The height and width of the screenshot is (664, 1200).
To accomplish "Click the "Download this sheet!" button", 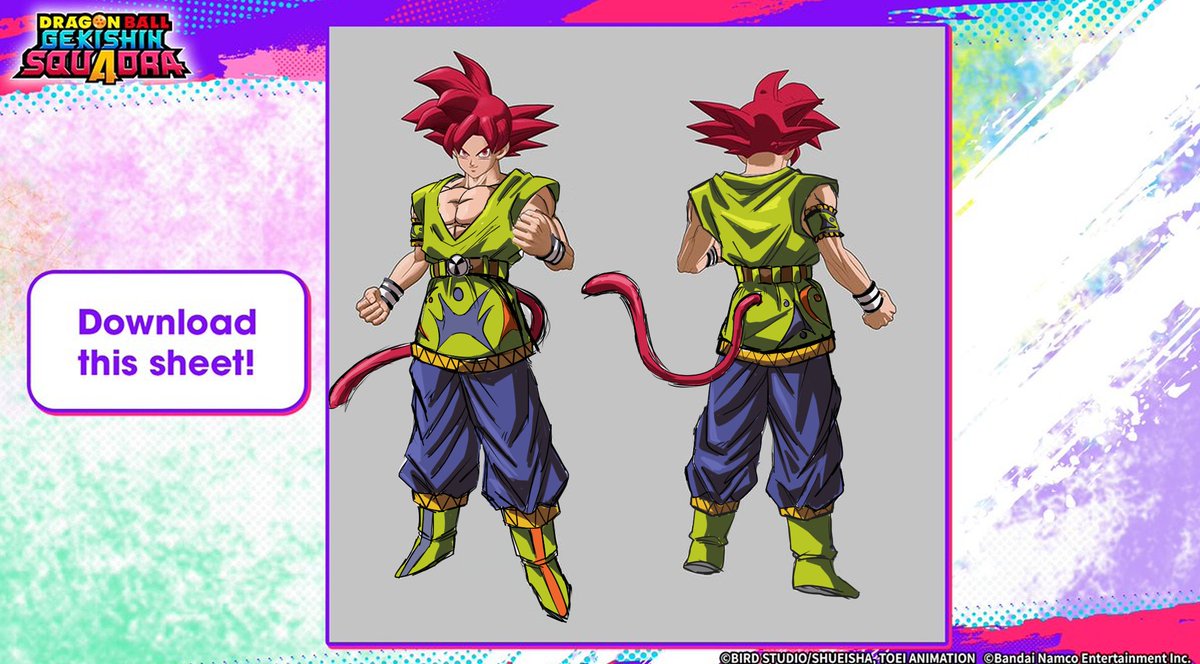I will (167, 341).
